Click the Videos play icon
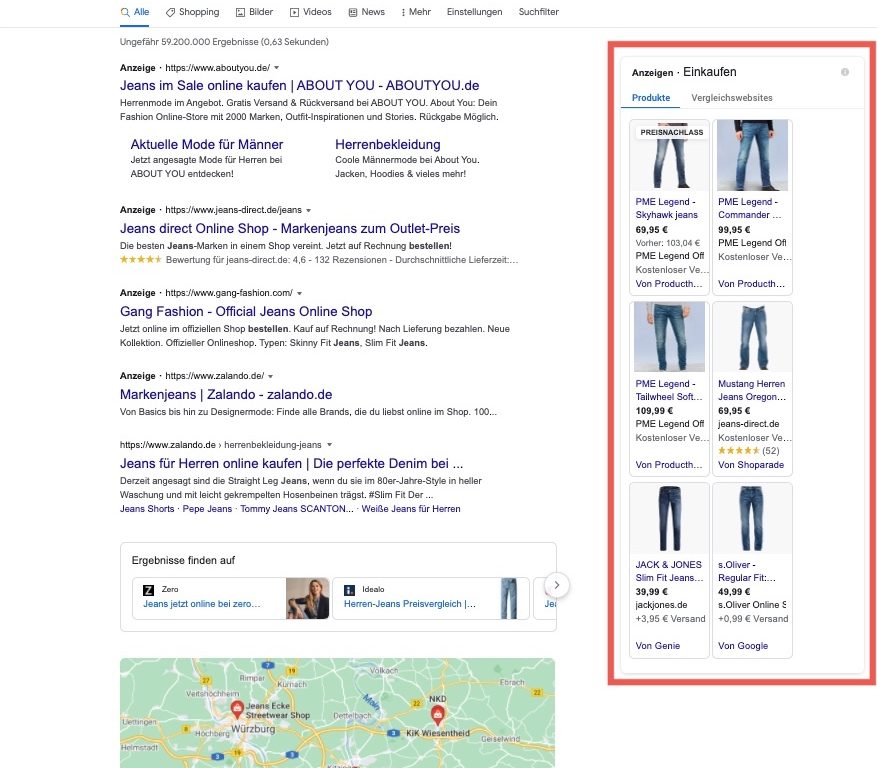Viewport: 877px width, 768px height. pos(294,12)
